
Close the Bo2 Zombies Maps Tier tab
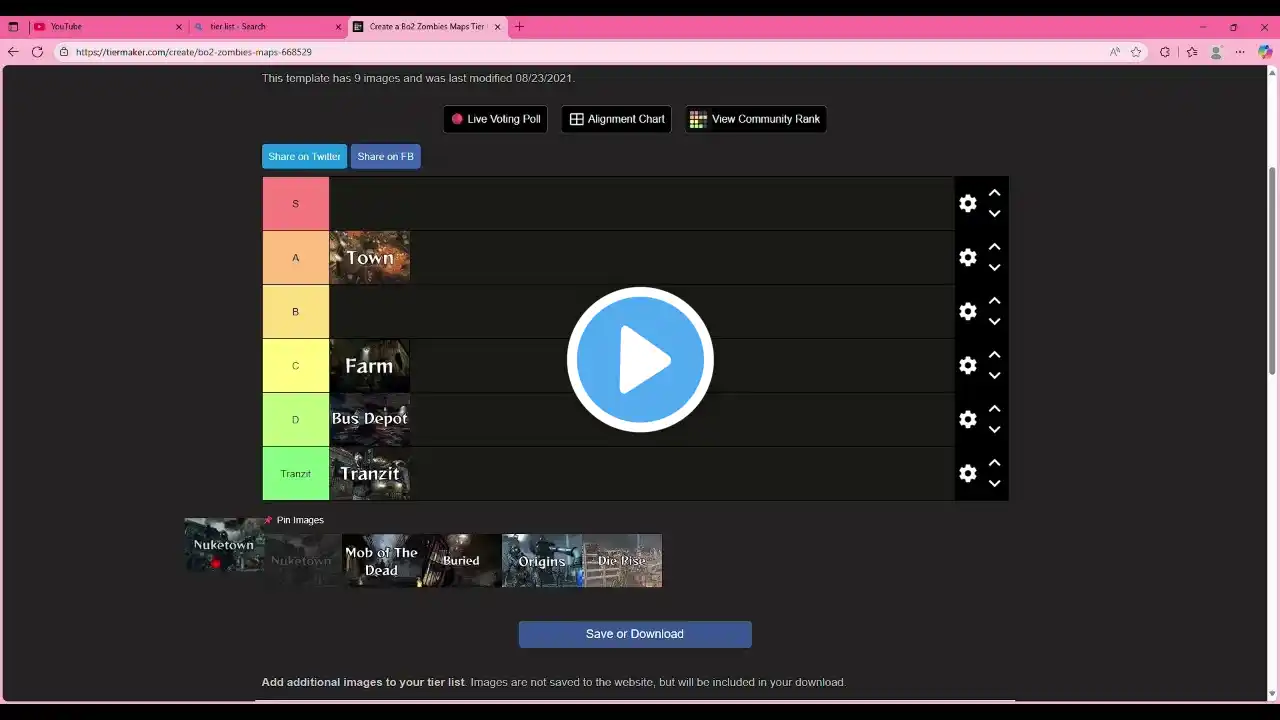pyautogui.click(x=497, y=27)
